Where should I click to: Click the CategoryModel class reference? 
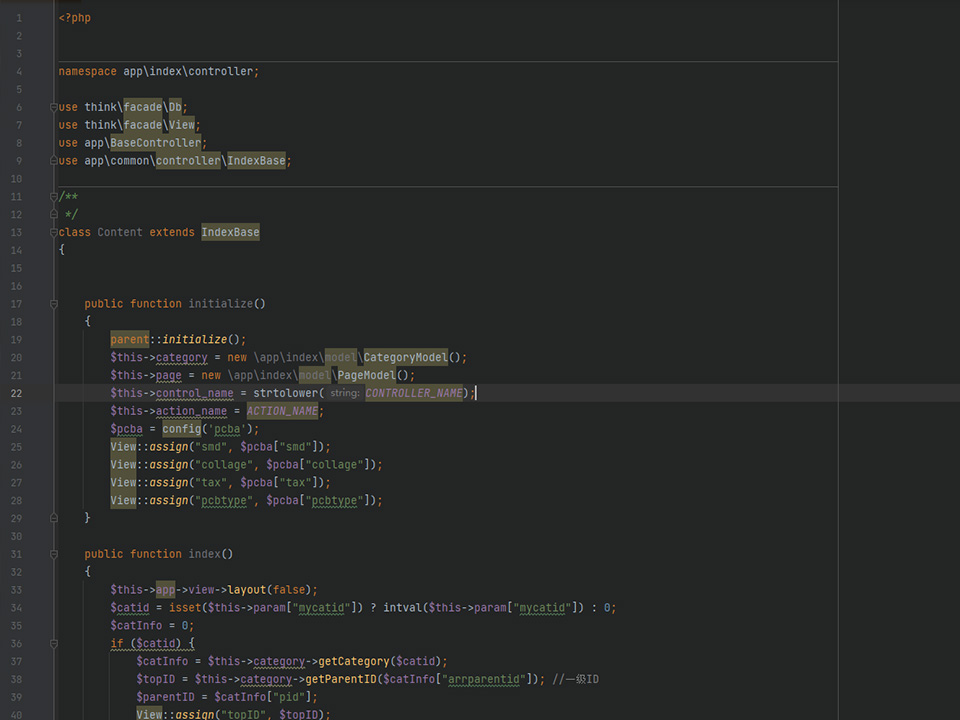(404, 357)
